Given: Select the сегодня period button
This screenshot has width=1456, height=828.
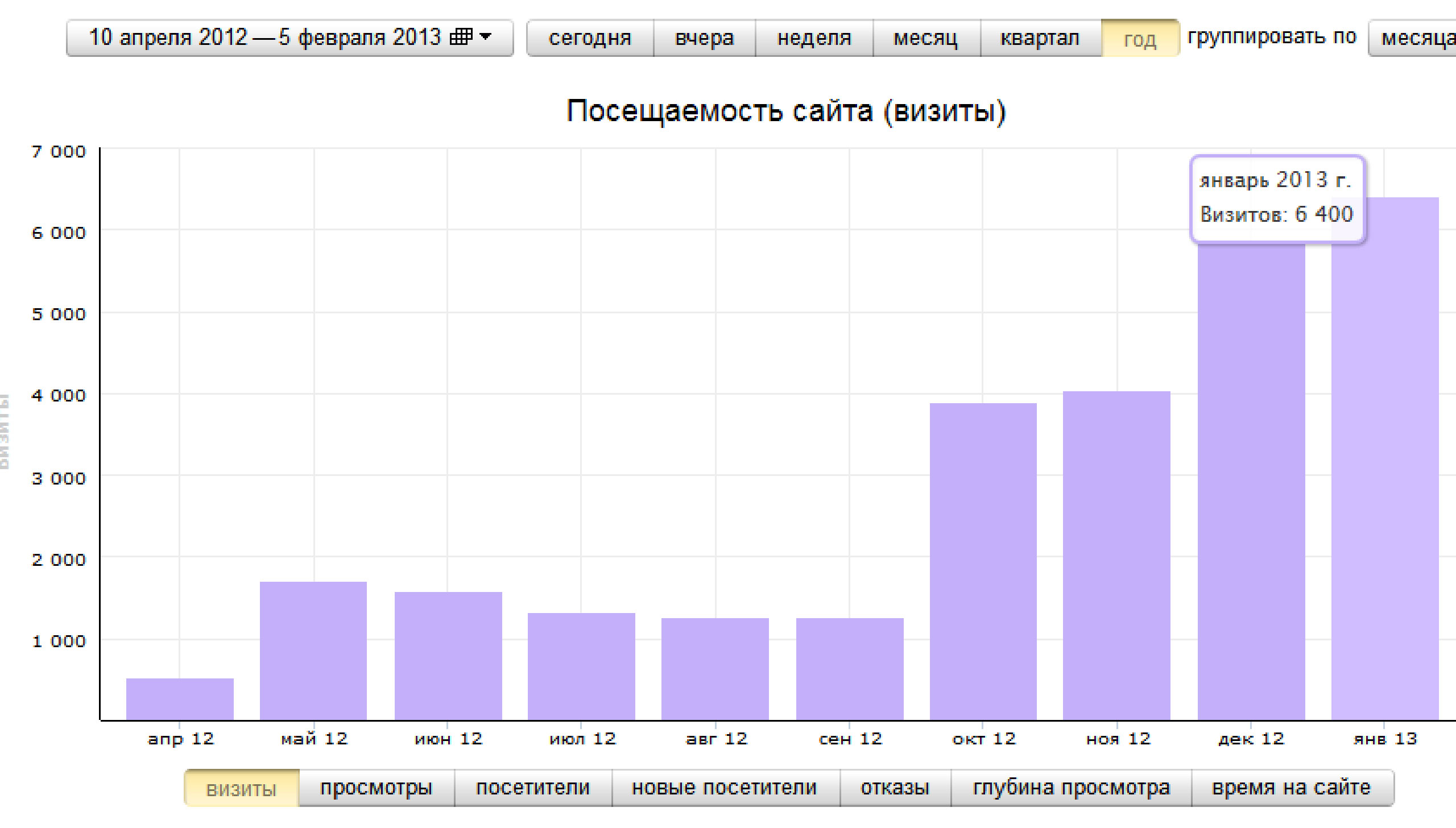Looking at the screenshot, I should [x=590, y=38].
